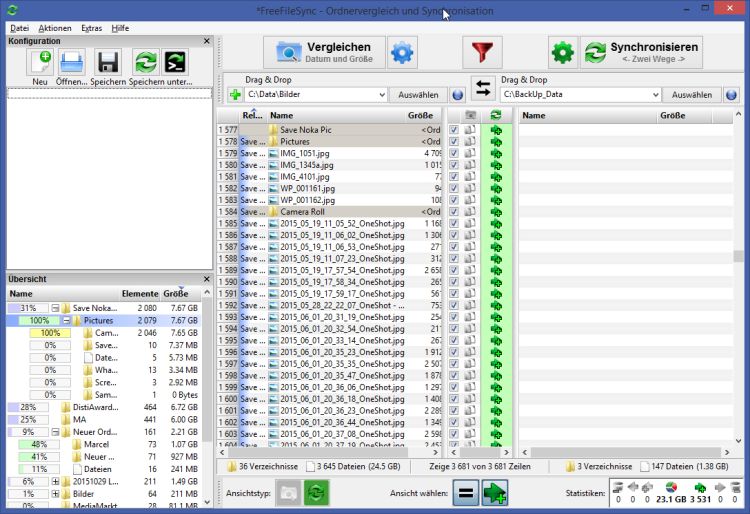Uncheck checkbox for 2015_05_19_11_05_52_OneShot.jpg
The width and height of the screenshot is (750, 514).
(454, 223)
